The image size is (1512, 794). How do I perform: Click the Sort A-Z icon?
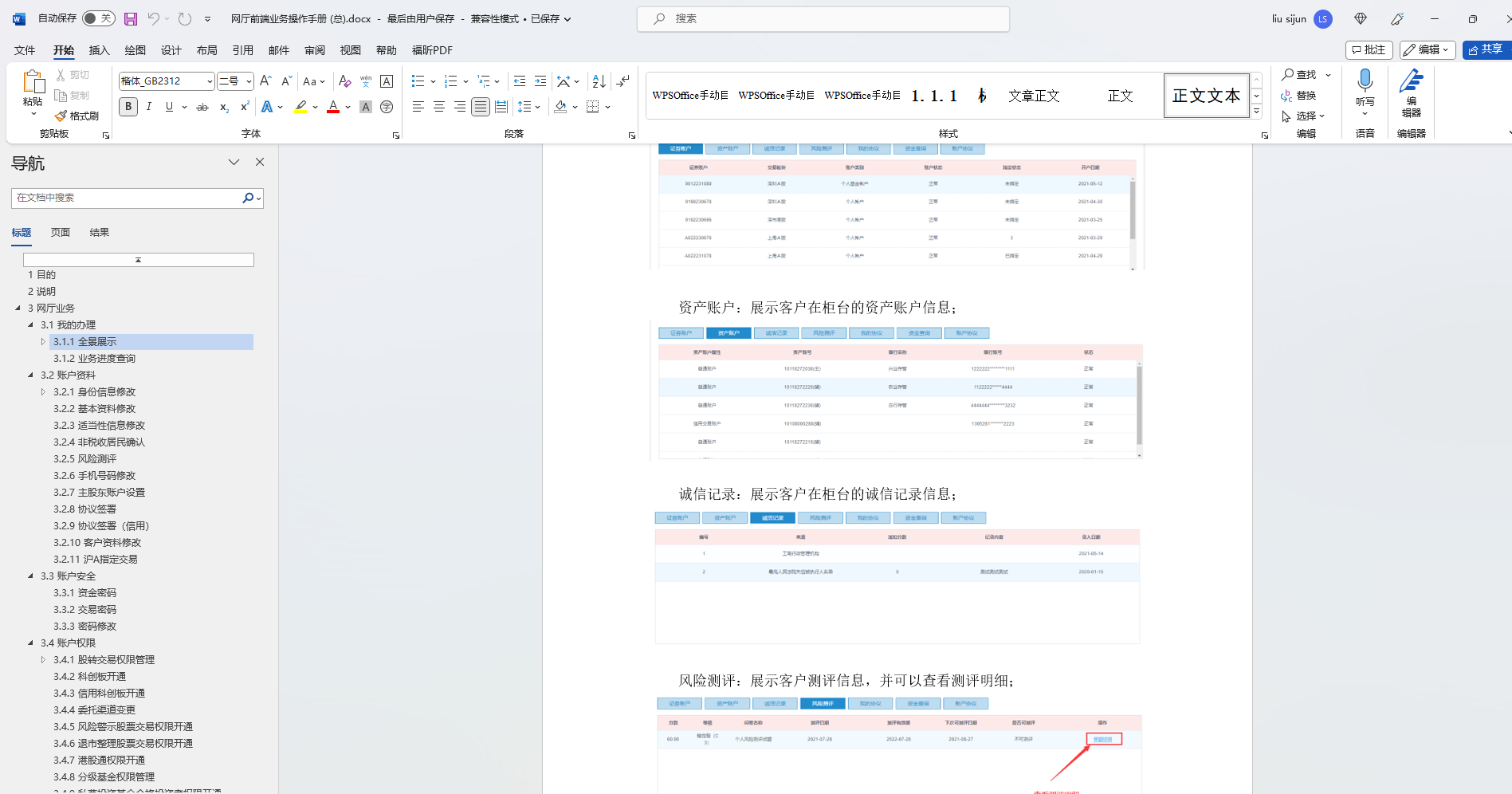pyautogui.click(x=599, y=81)
